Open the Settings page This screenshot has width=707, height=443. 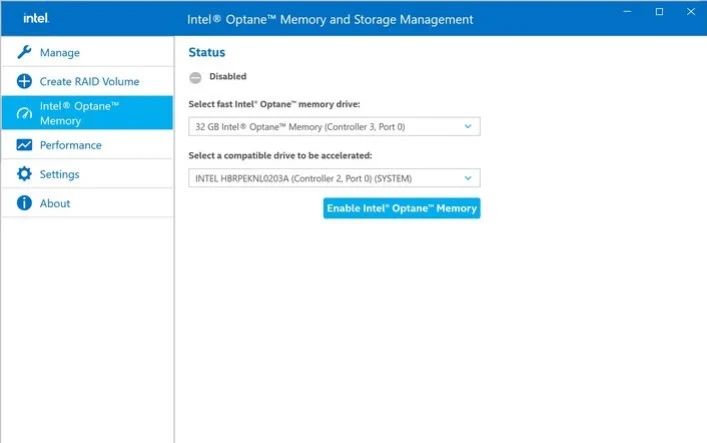tap(59, 174)
